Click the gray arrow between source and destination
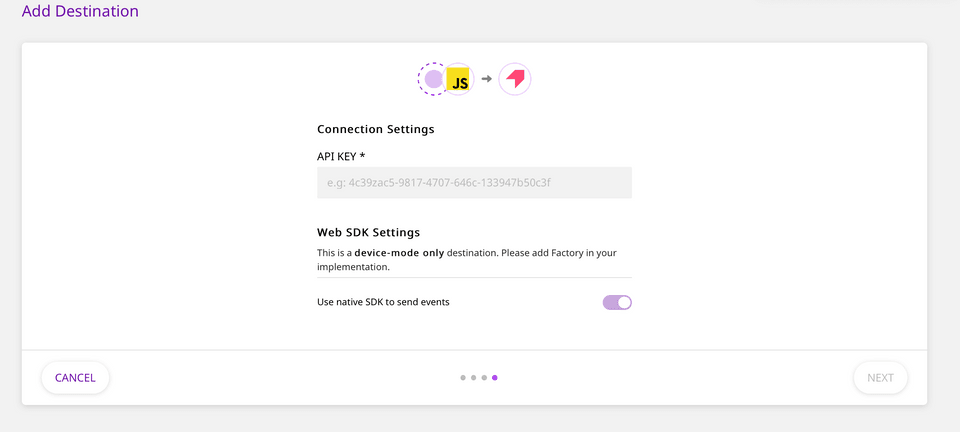The height and width of the screenshot is (432, 960). (487, 79)
